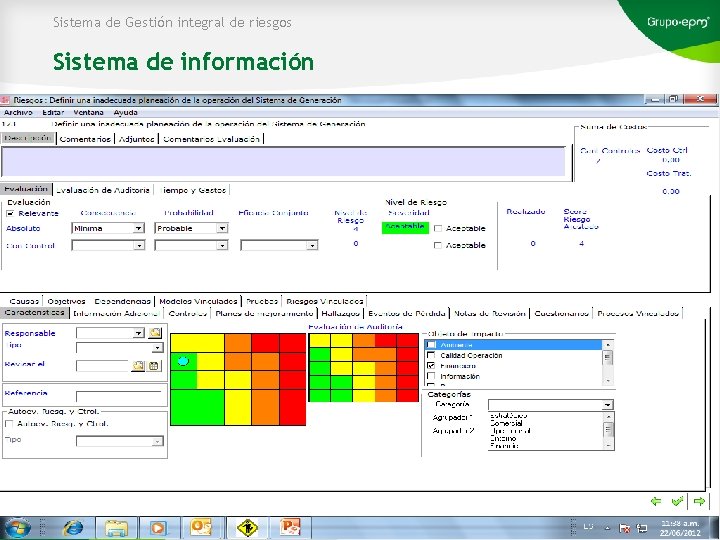720x540 pixels.
Task: Open the Controles tab
Action: pos(187,313)
